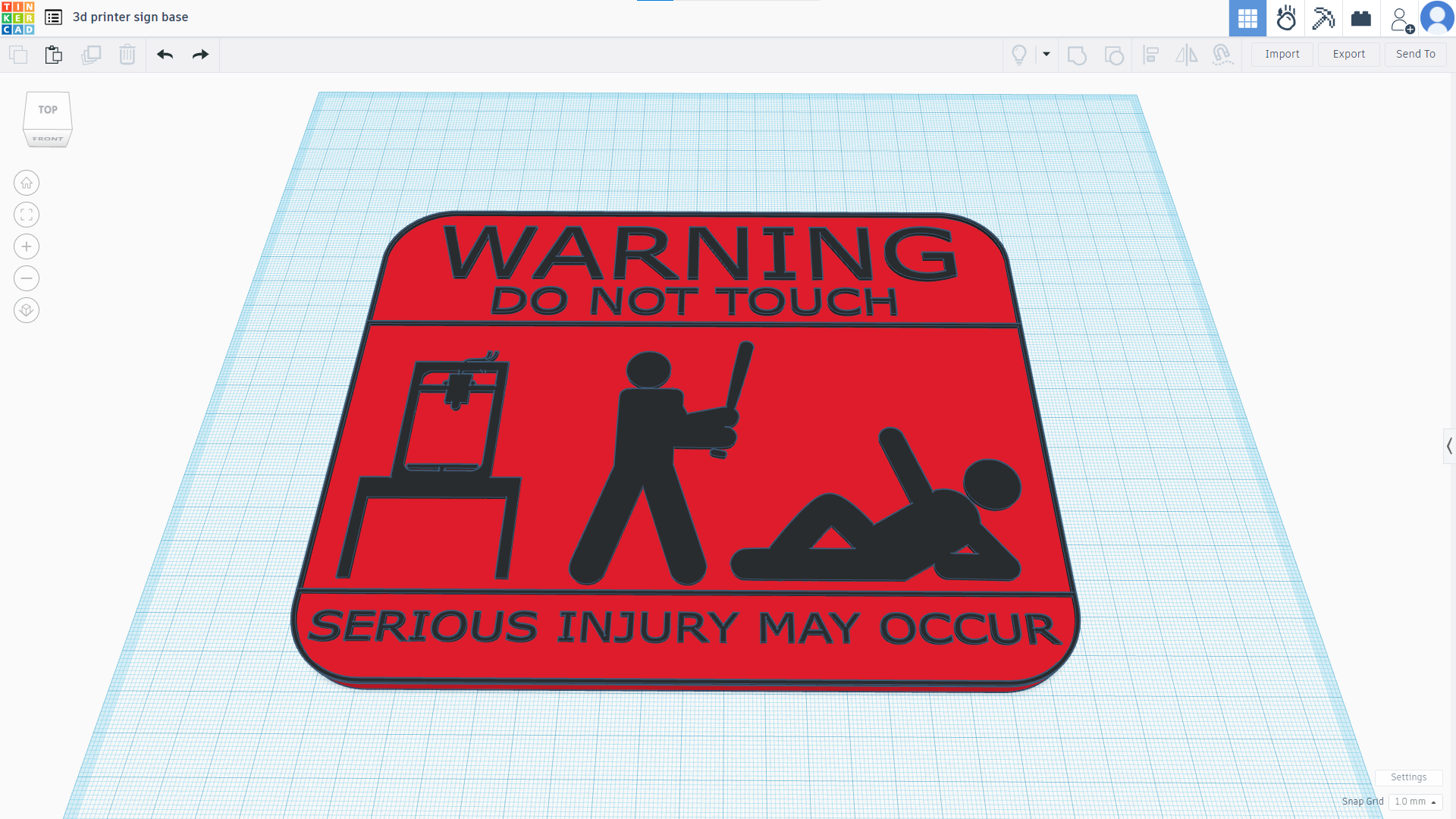Click the Send To button
1456x819 pixels.
[x=1416, y=55]
